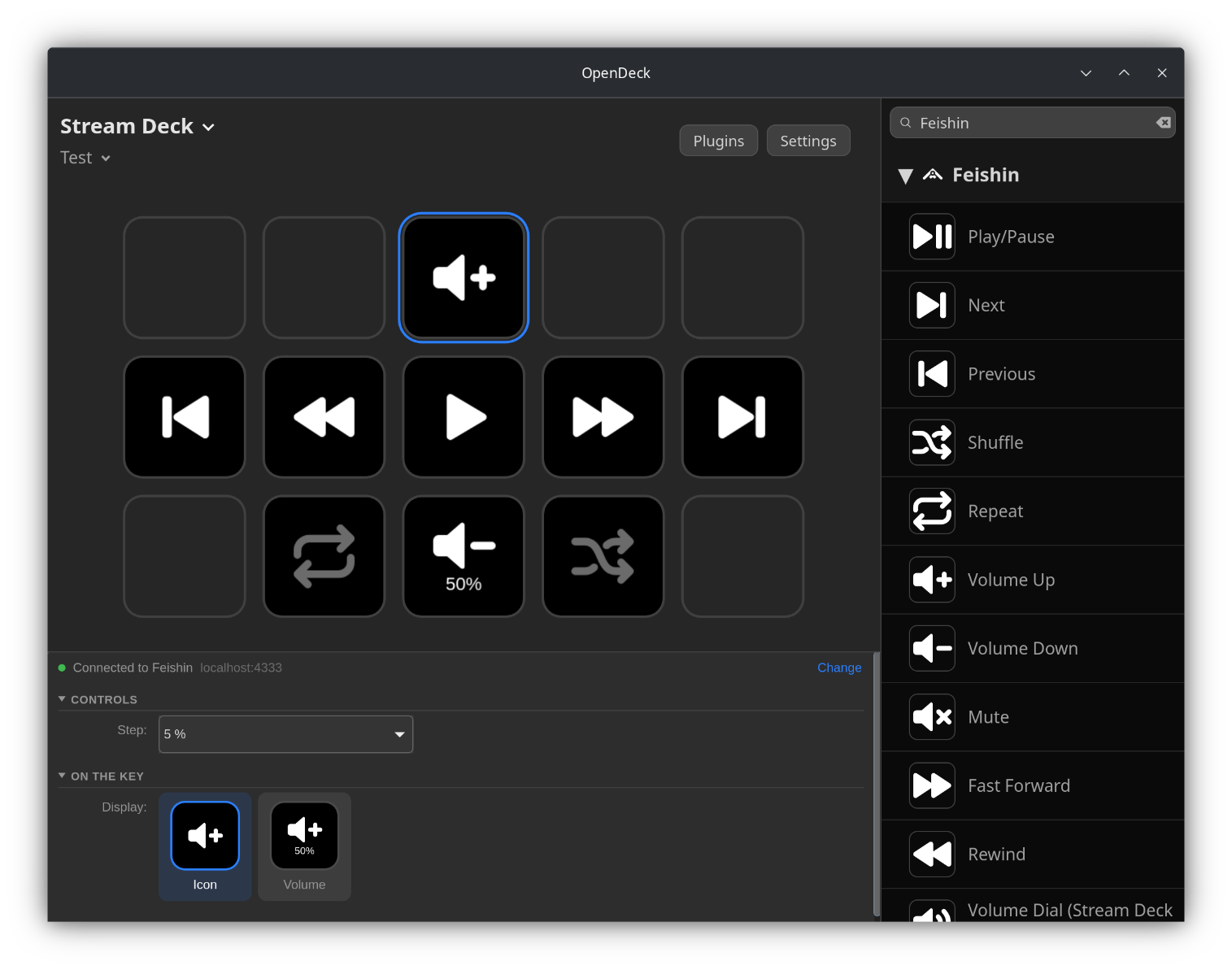Click the Feishin search input field

coord(1033,123)
